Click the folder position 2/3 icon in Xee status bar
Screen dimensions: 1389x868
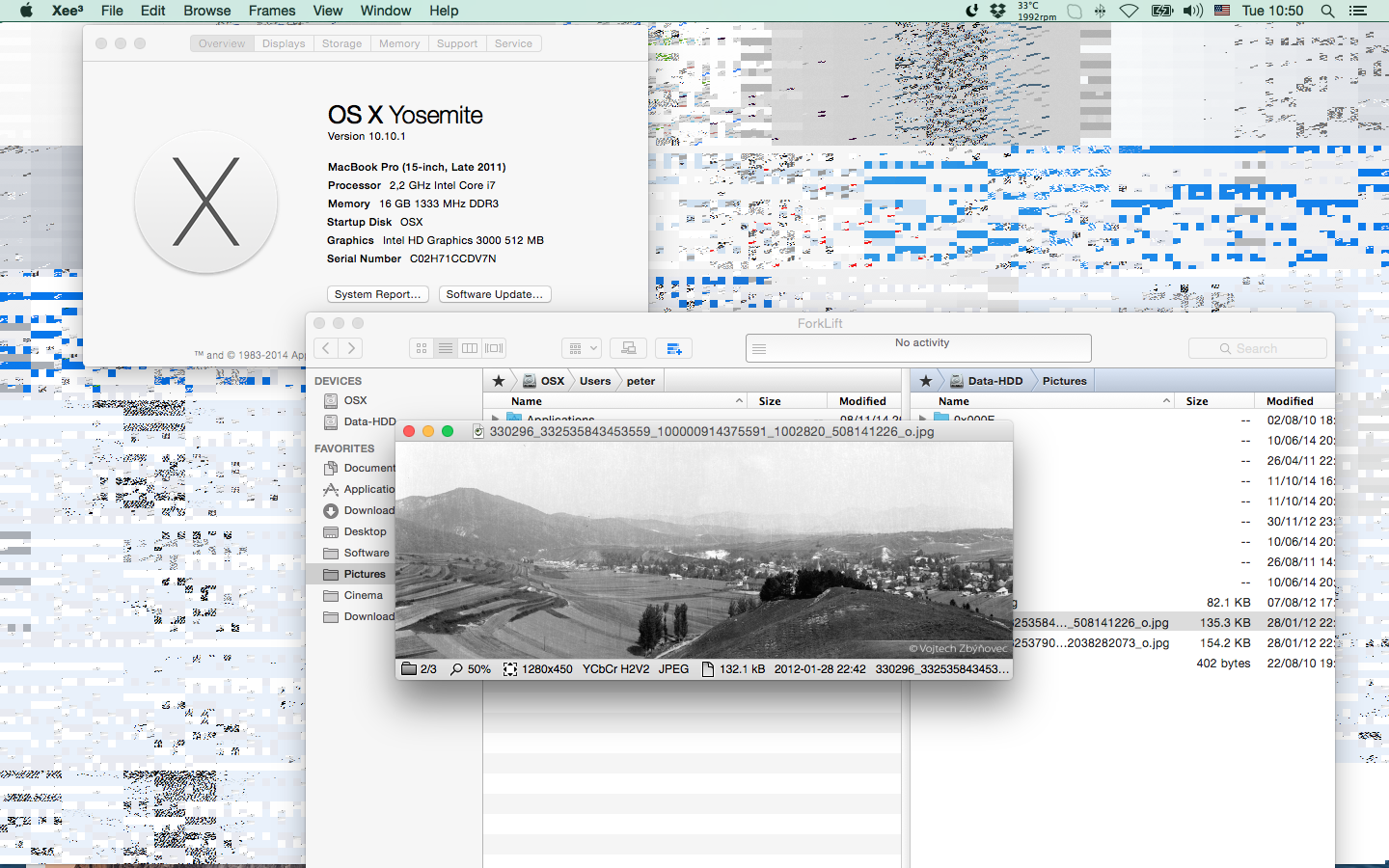point(409,669)
